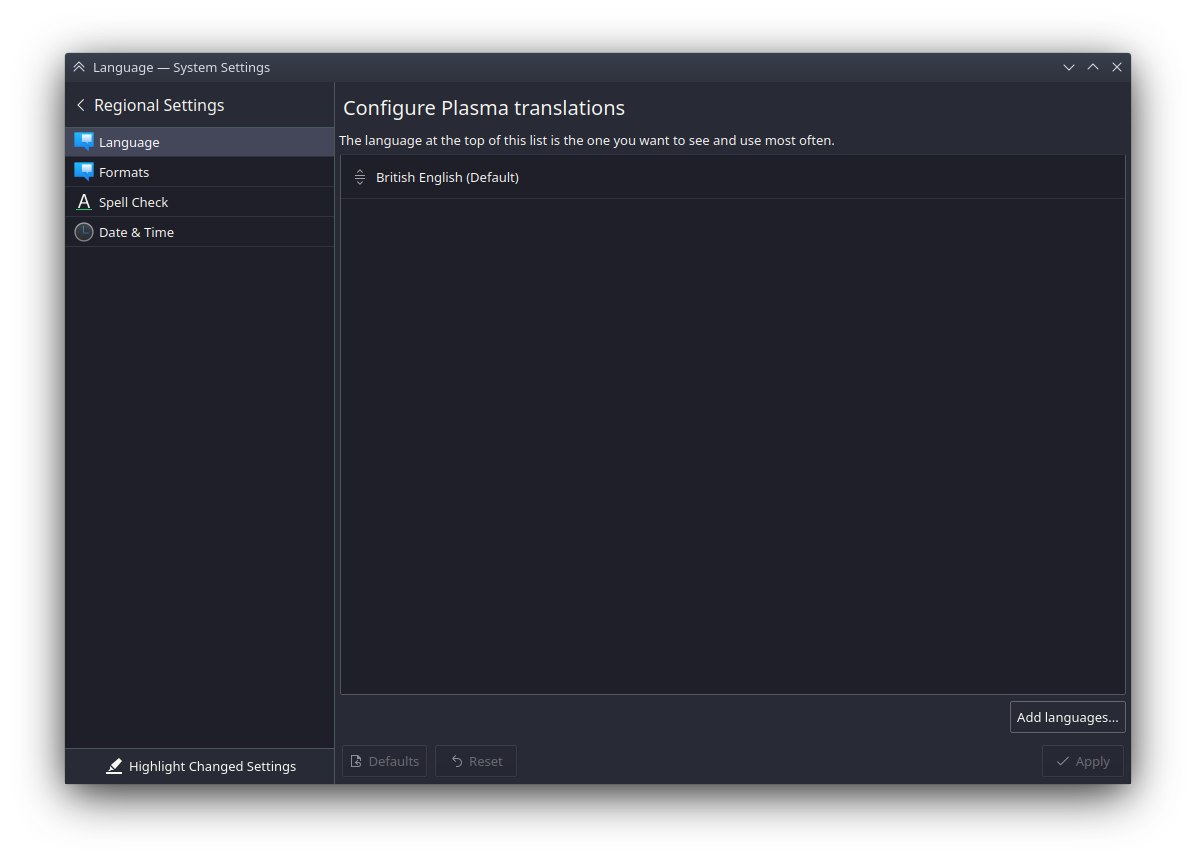Click the Configure Plasma translations heading
The width and height of the screenshot is (1196, 861).
pyautogui.click(x=484, y=108)
